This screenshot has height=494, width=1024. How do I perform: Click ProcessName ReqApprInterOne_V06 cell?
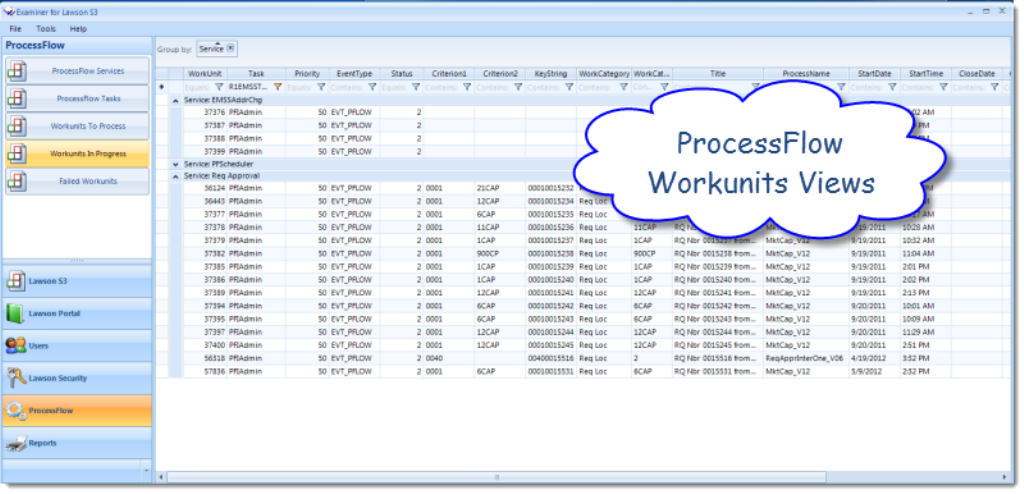tap(806, 358)
